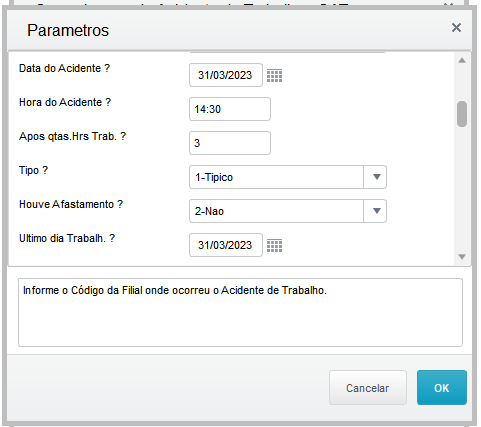Click the parameters list scrollbar thumb

point(462,114)
